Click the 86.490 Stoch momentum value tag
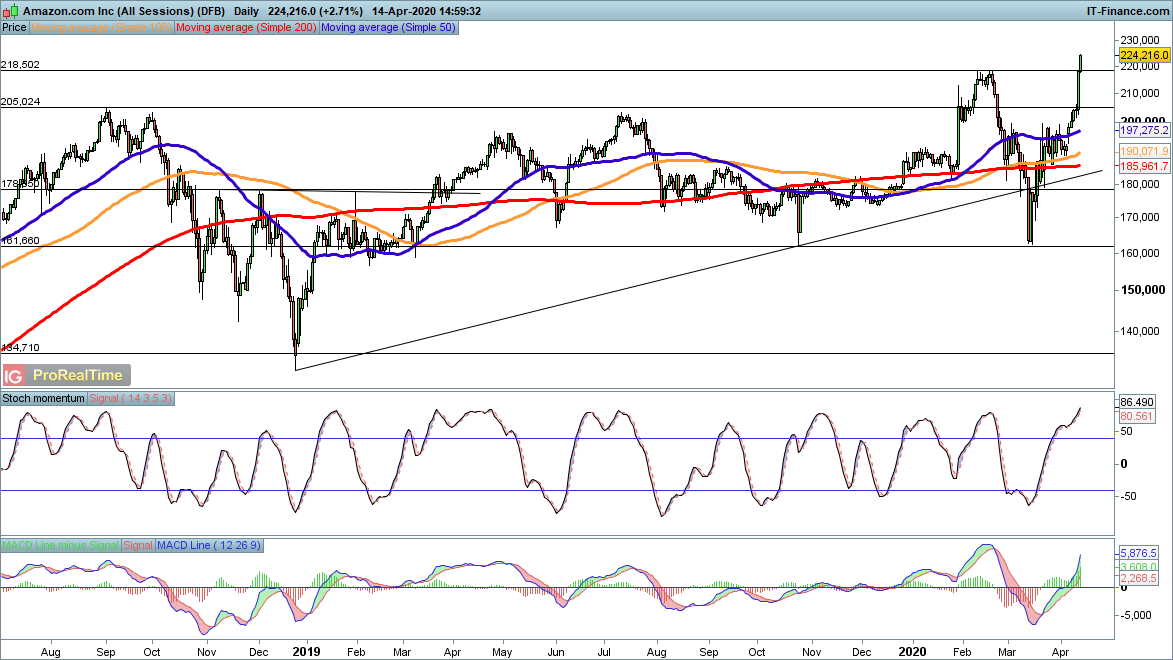 [1137, 403]
